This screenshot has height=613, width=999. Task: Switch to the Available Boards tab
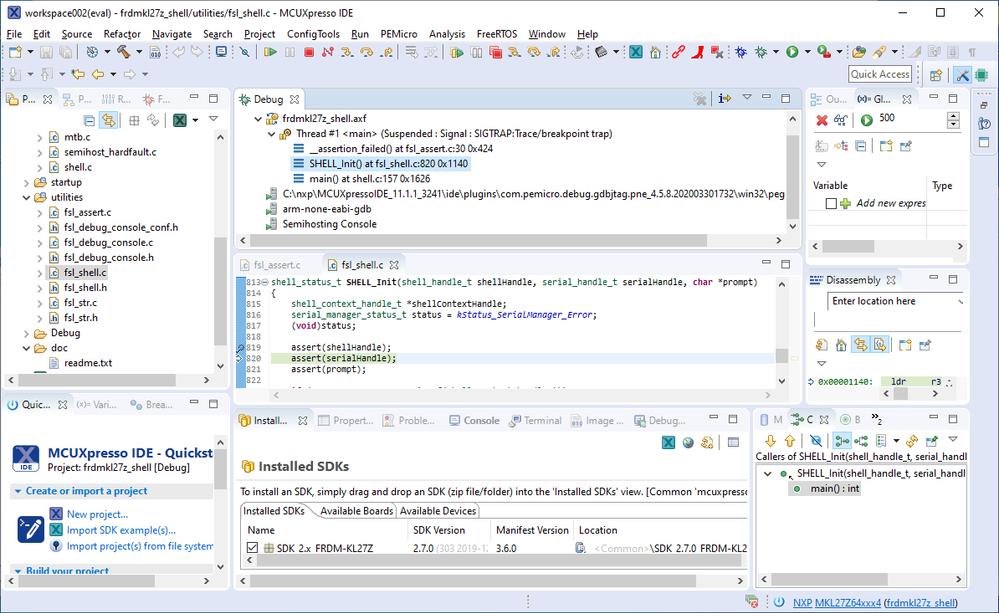[356, 511]
